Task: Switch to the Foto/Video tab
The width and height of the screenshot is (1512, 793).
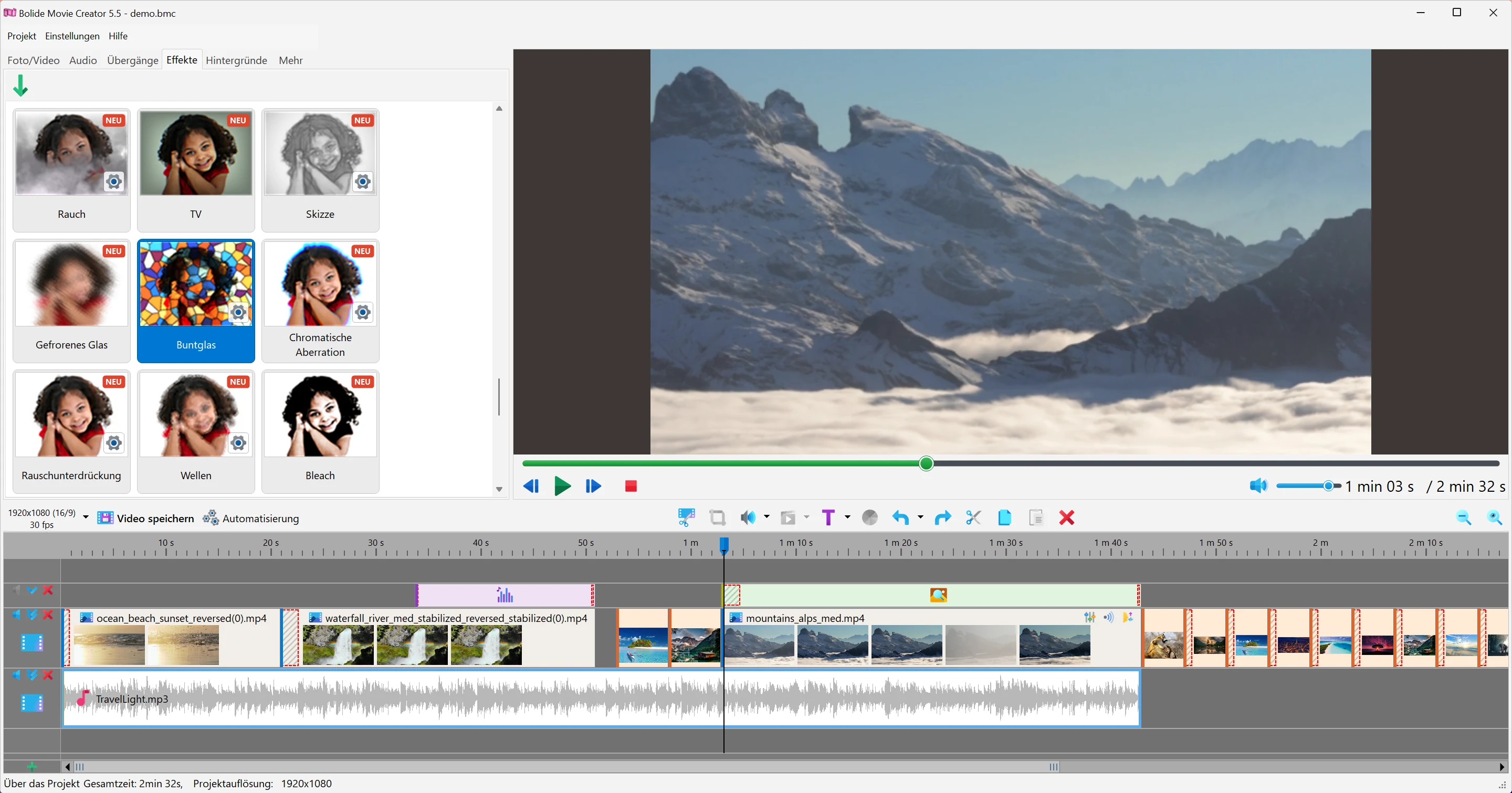Action: [x=34, y=60]
